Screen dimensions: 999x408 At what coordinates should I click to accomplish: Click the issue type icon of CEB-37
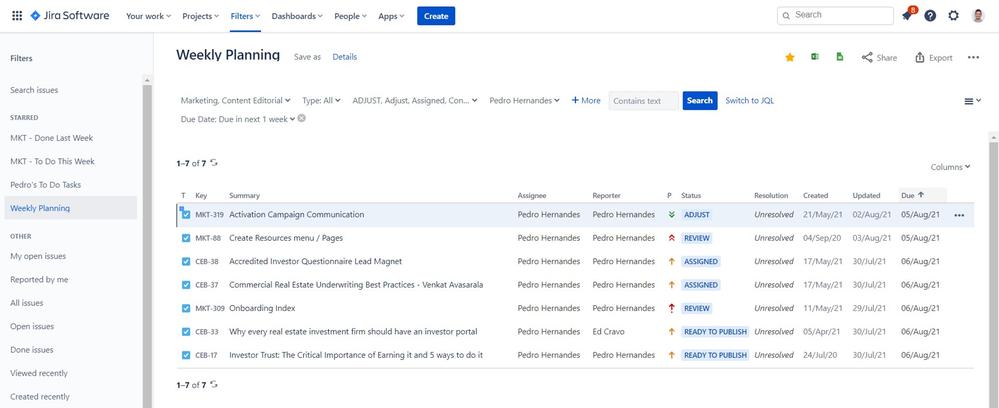pyautogui.click(x=185, y=285)
